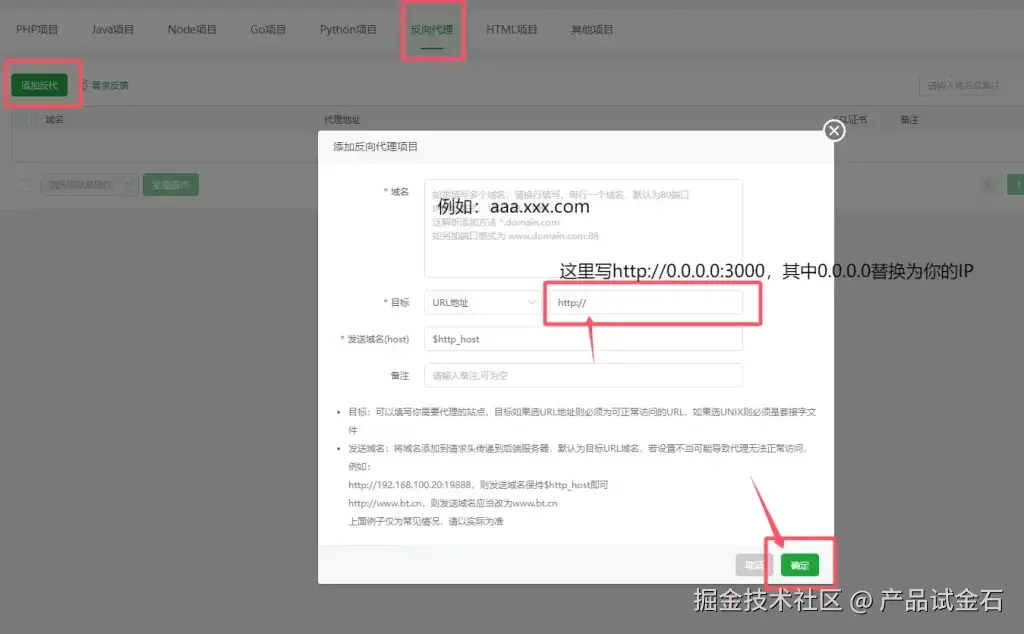This screenshot has width=1024, height=634.
Task: Click the green 添加反代 button
Action: click(x=40, y=86)
